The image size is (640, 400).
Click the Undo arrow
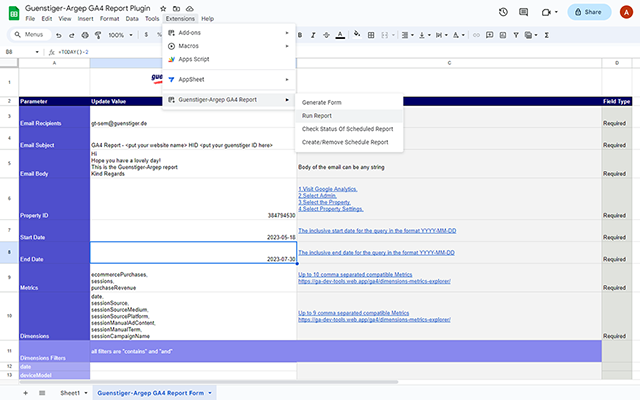59,35
